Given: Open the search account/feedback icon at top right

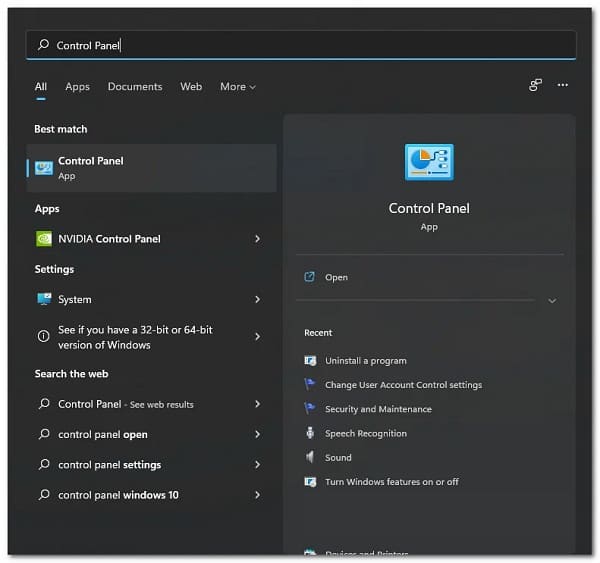Looking at the screenshot, I should 535,85.
